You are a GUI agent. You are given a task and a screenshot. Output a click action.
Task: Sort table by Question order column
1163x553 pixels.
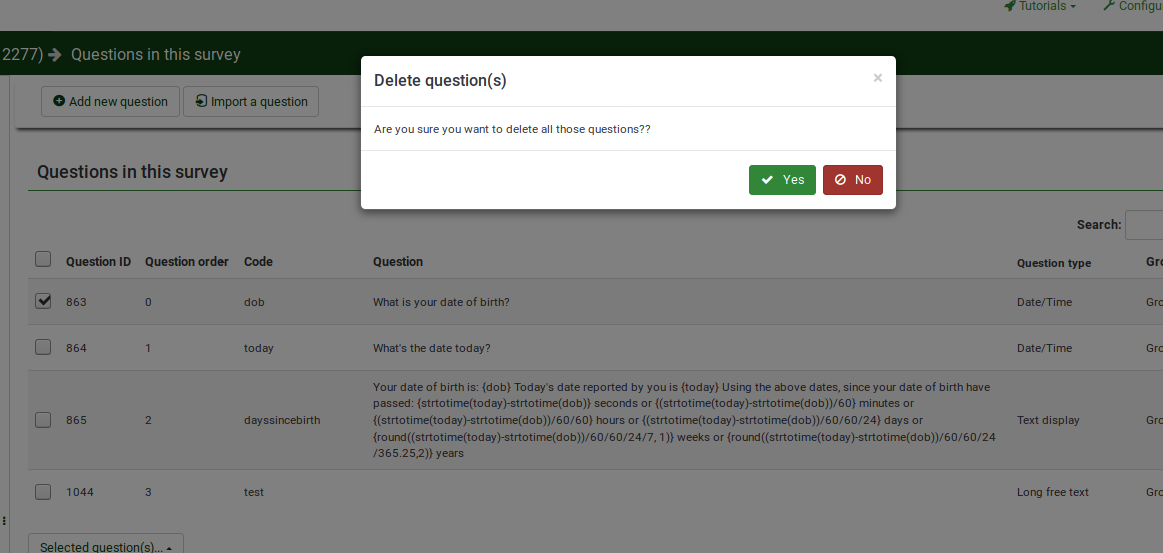pos(187,262)
